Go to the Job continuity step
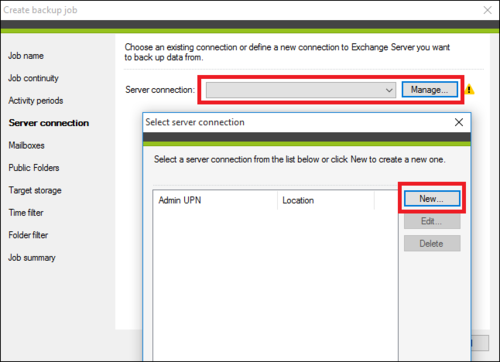 [x=33, y=78]
